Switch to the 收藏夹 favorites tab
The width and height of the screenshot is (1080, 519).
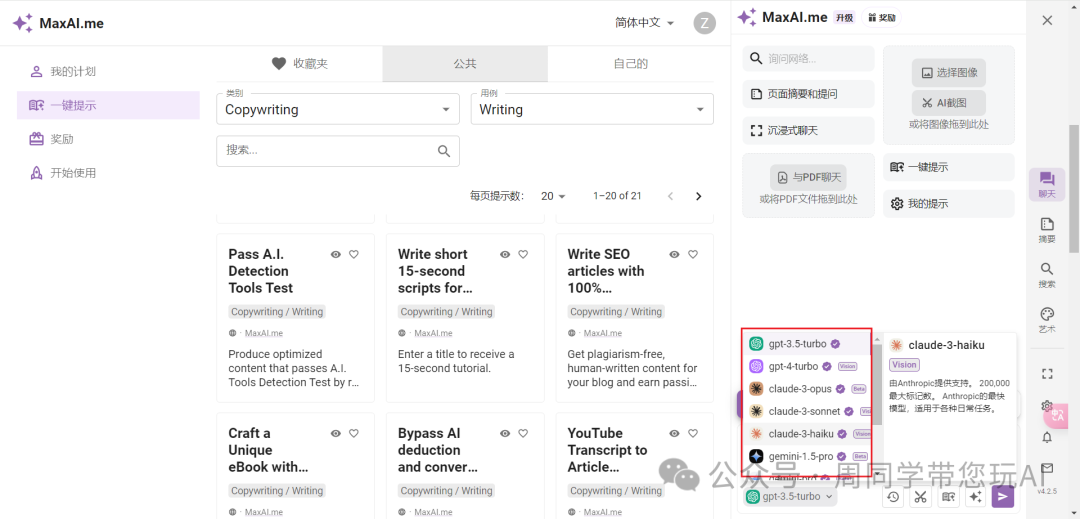pos(299,64)
